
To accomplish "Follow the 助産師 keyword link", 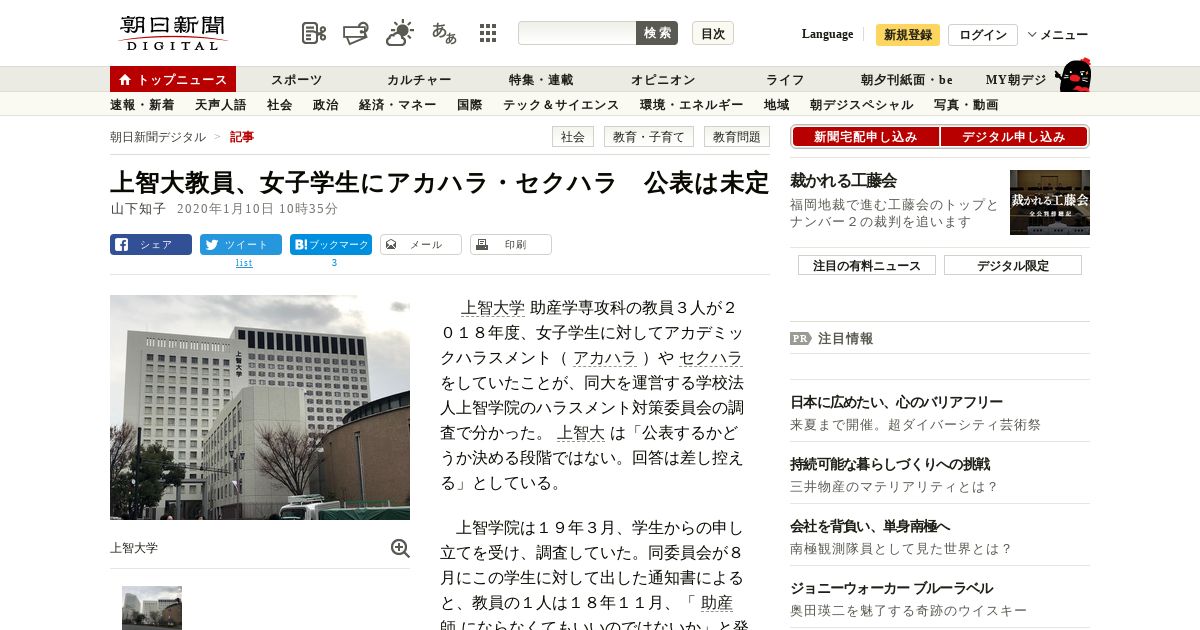I will (x=716, y=603).
